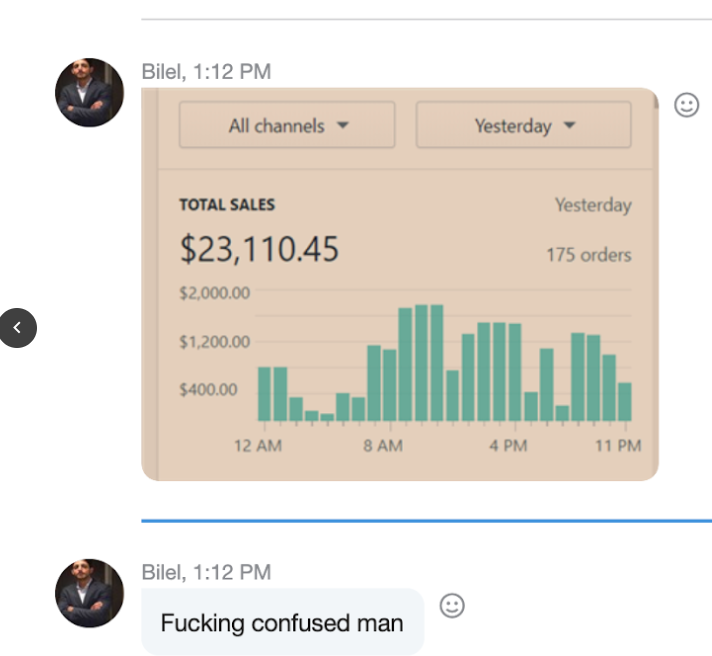Click the "TOTAL SALES" heading
The height and width of the screenshot is (656, 712).
(227, 205)
